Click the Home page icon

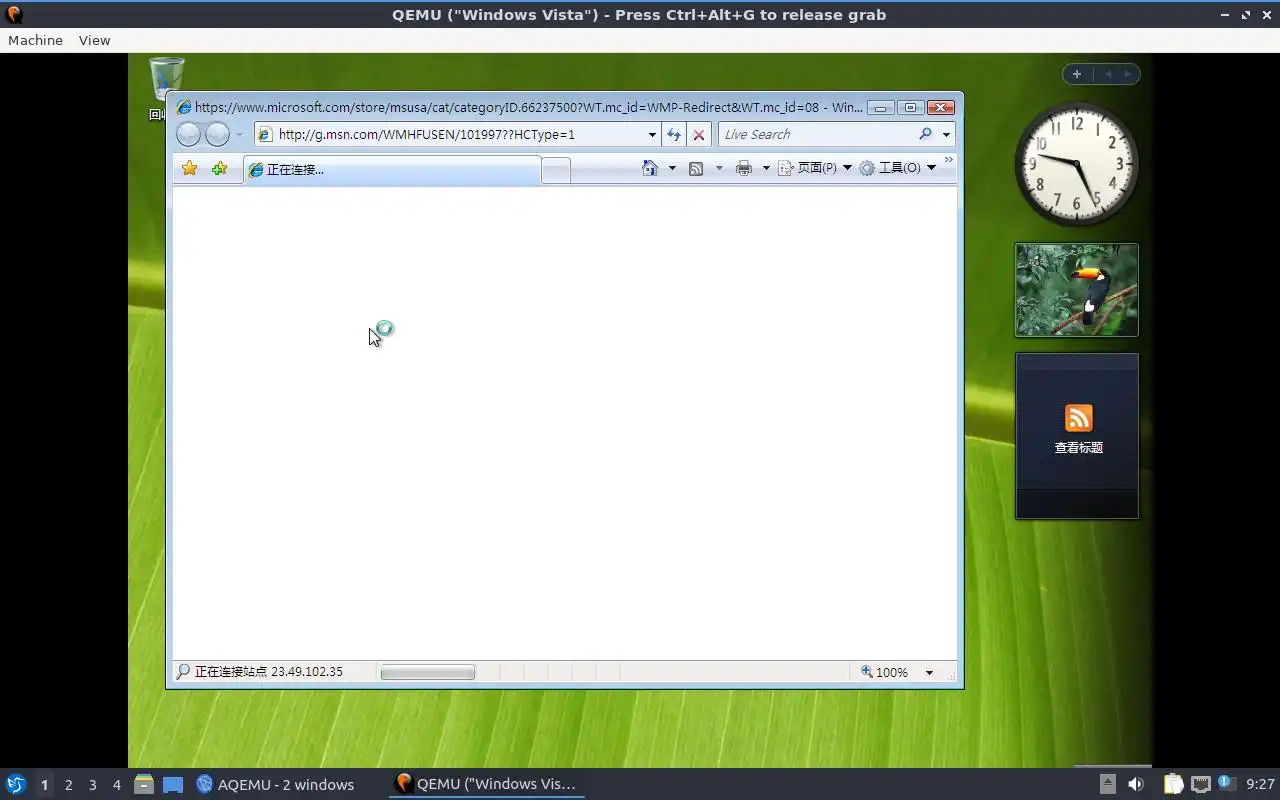tap(650, 168)
